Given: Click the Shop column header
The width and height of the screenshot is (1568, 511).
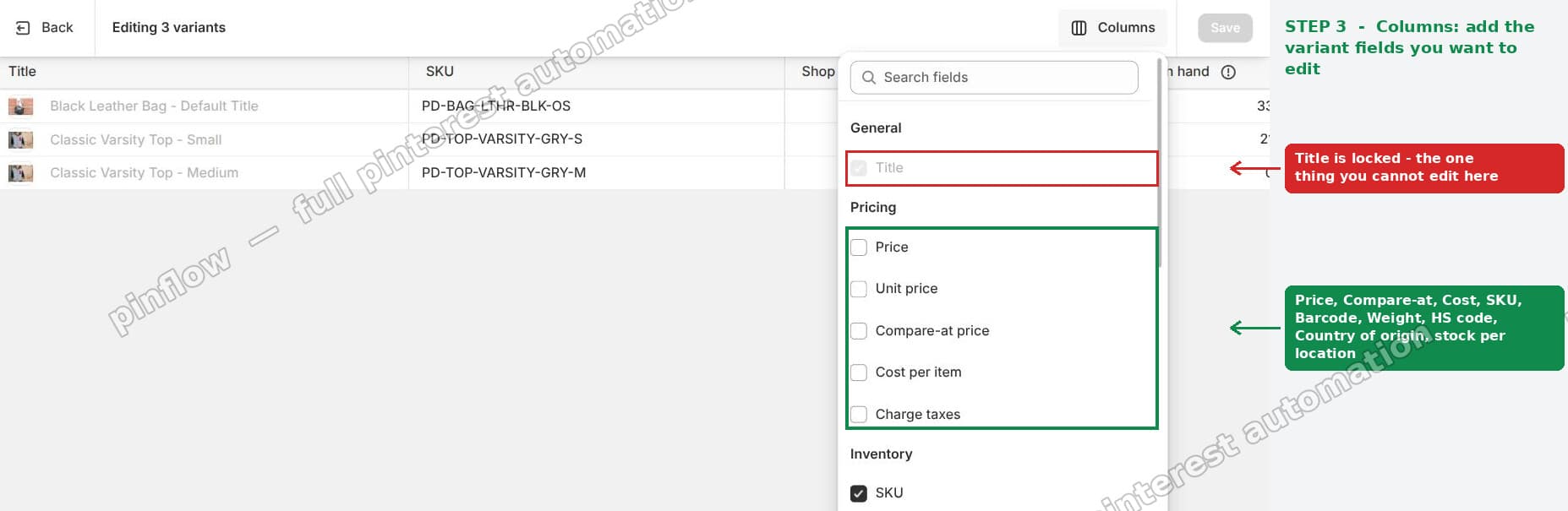Looking at the screenshot, I should pyautogui.click(x=817, y=72).
